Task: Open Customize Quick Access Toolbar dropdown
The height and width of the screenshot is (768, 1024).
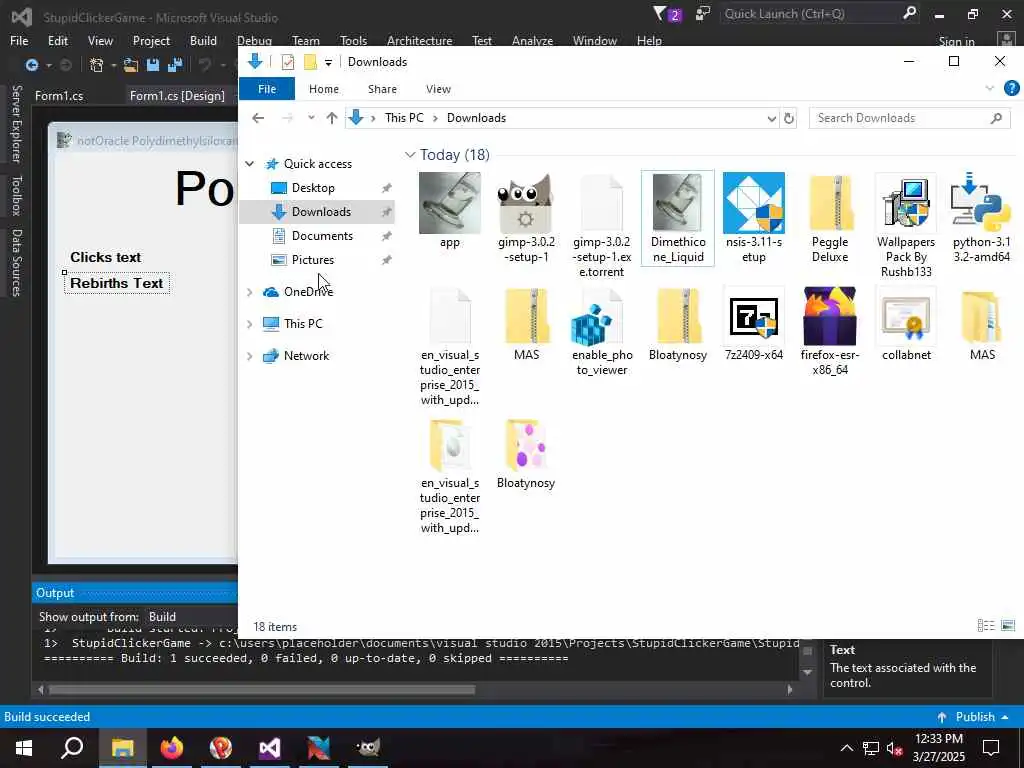Action: click(328, 63)
